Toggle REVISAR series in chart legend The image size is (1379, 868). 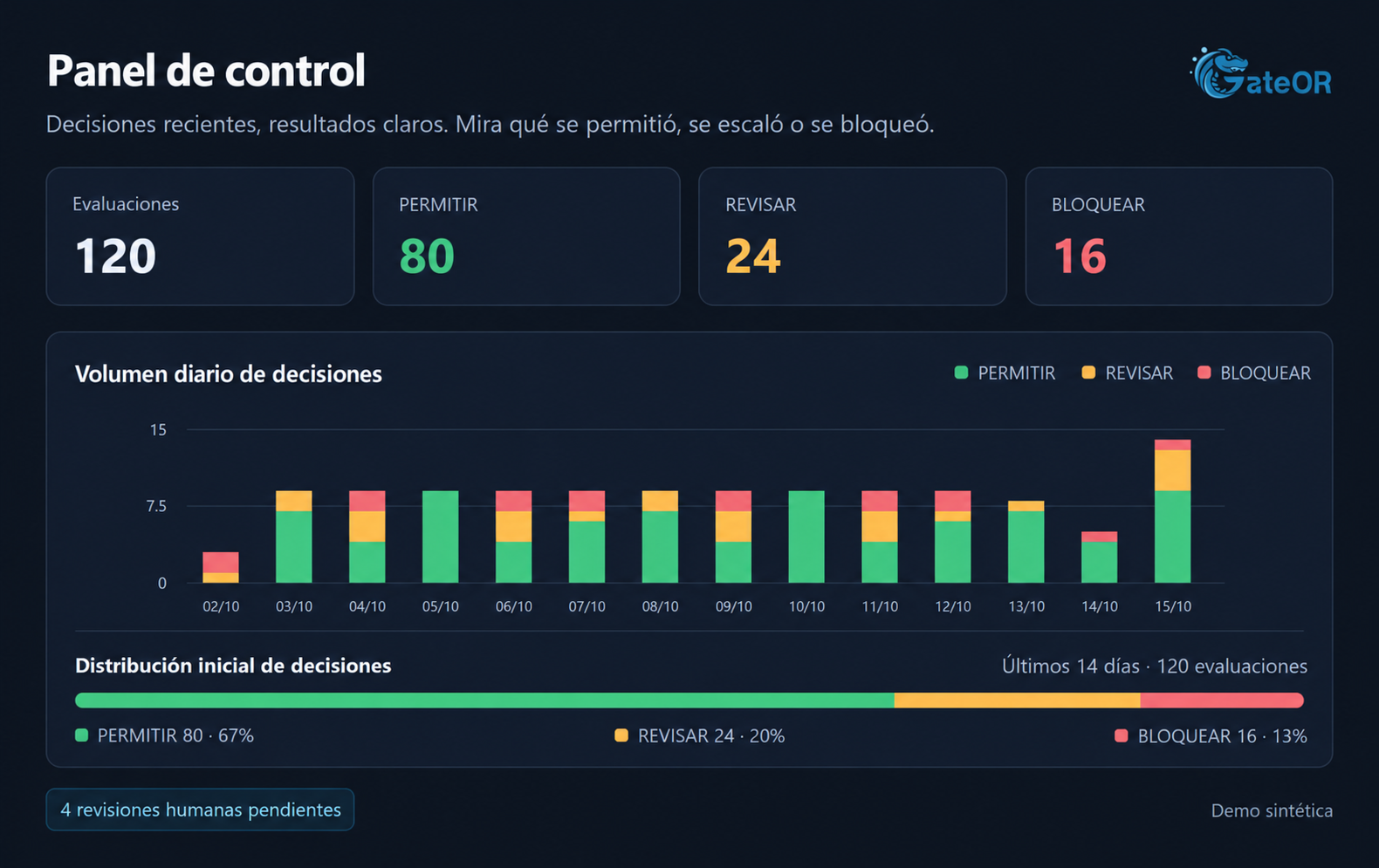[1127, 373]
